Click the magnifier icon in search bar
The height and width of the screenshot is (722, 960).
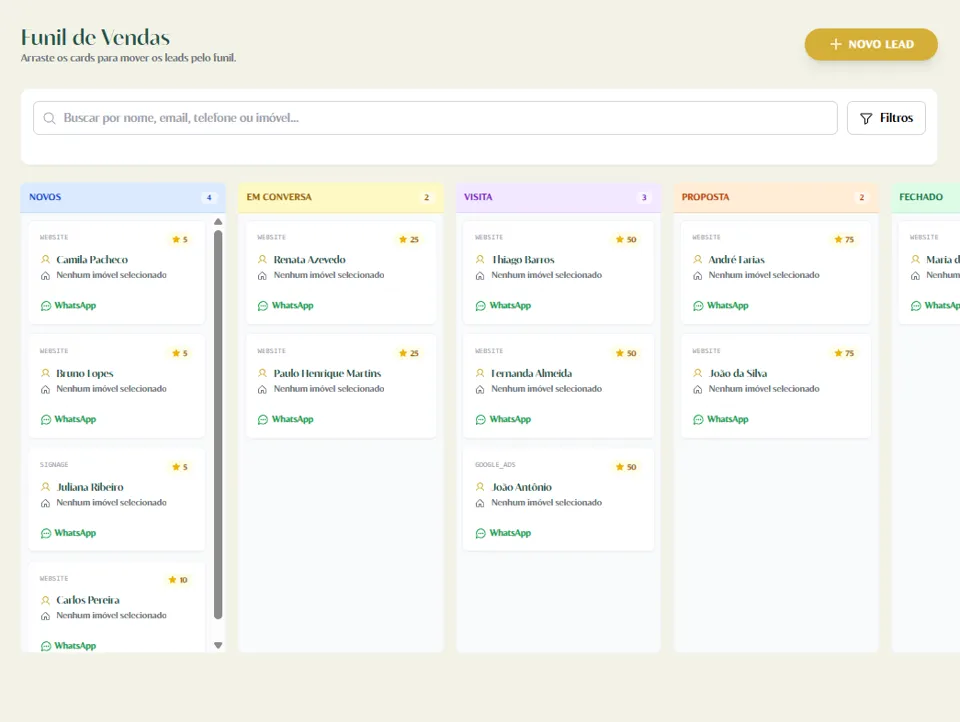50,118
